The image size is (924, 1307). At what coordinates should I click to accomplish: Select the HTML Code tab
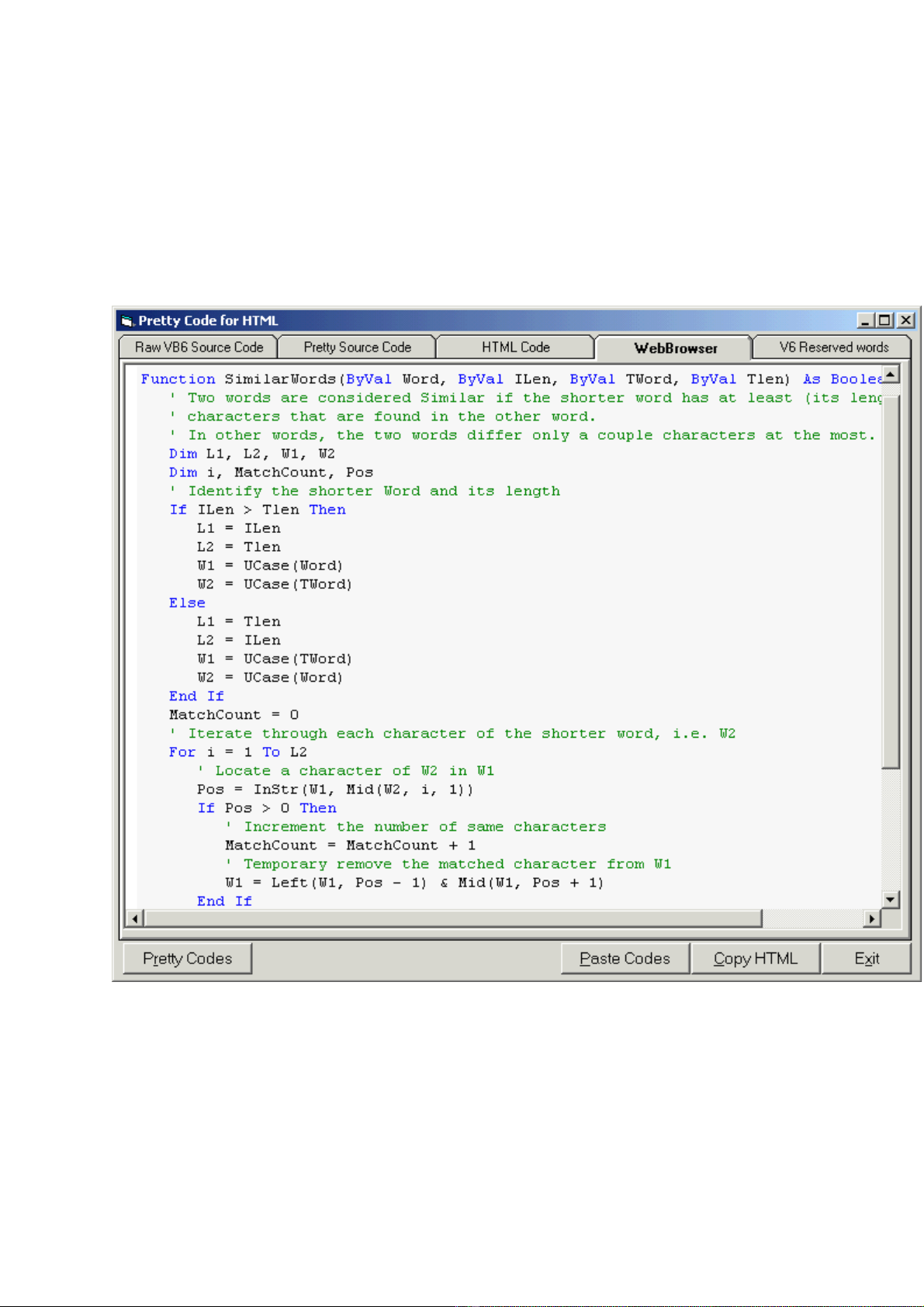point(515,347)
